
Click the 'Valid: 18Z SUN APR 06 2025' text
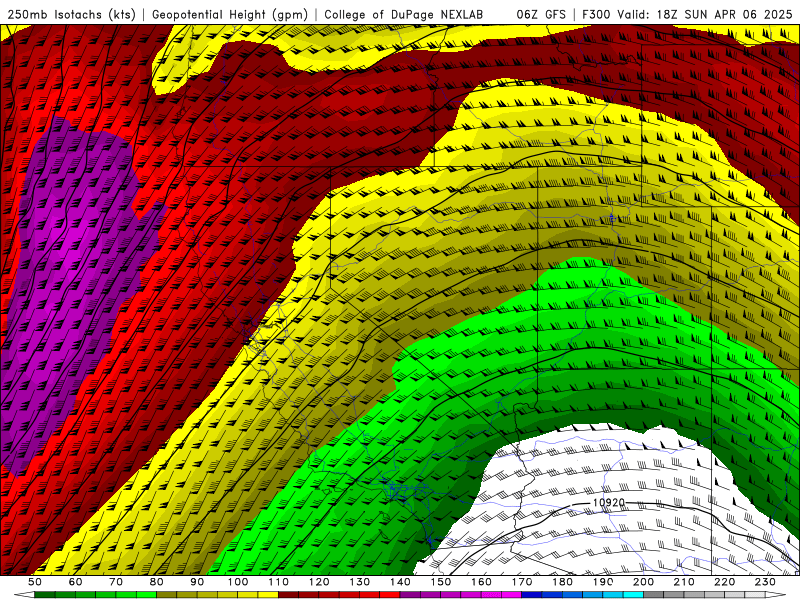pos(705,14)
